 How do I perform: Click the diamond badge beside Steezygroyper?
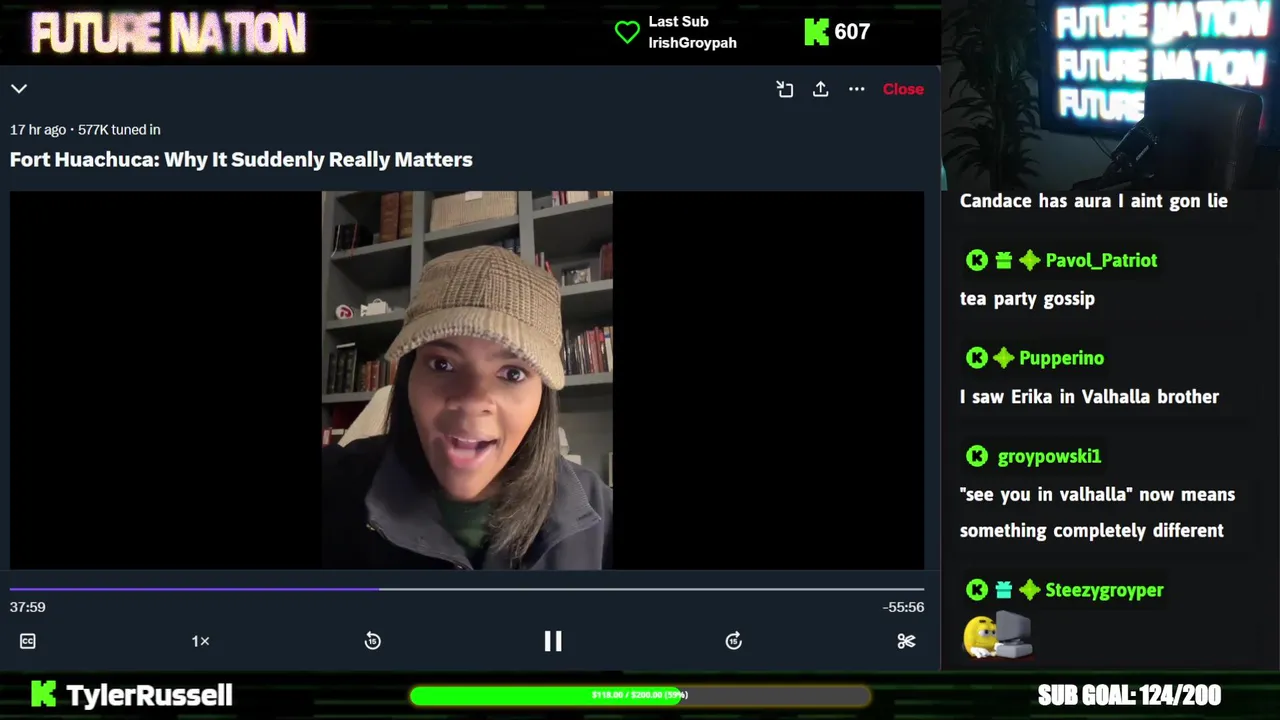(x=1029, y=590)
